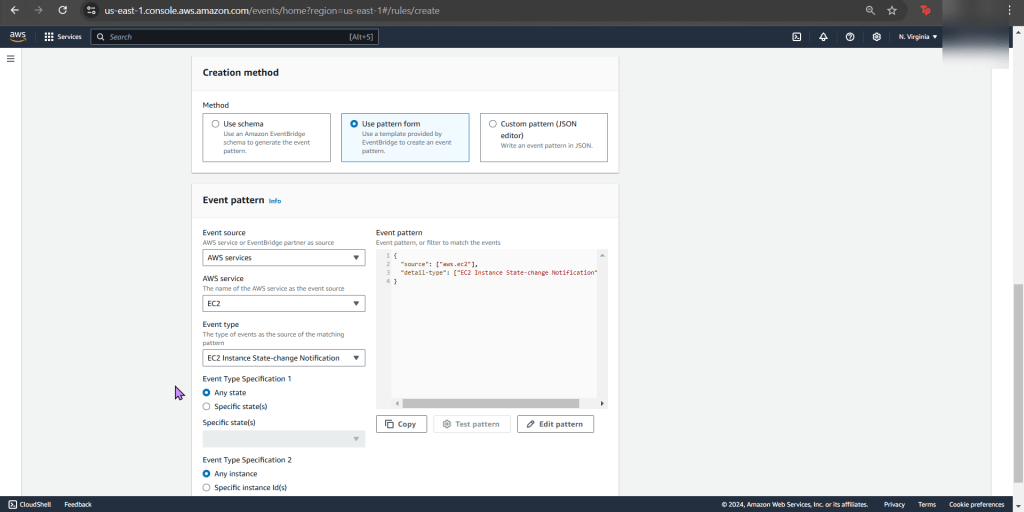
Task: Open the AWS support help icon
Action: tap(850, 37)
